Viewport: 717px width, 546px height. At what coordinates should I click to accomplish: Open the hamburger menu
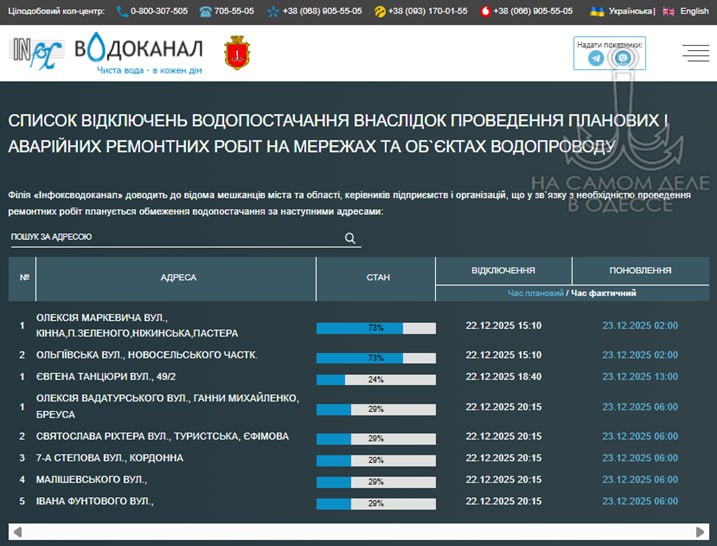tap(695, 53)
